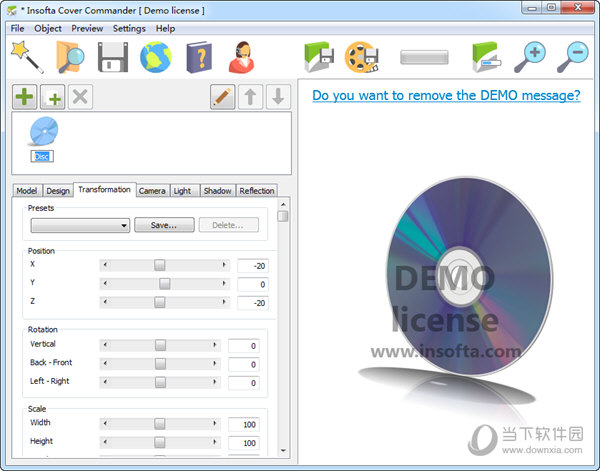The height and width of the screenshot is (471, 600).
Task: Save project using floppy disk icon
Action: pyautogui.click(x=113, y=57)
